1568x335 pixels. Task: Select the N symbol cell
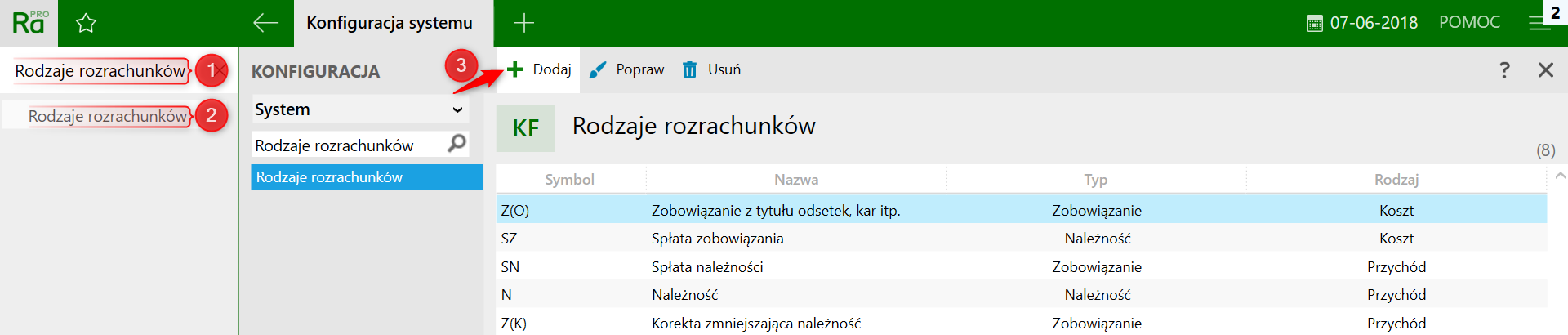[x=506, y=295]
